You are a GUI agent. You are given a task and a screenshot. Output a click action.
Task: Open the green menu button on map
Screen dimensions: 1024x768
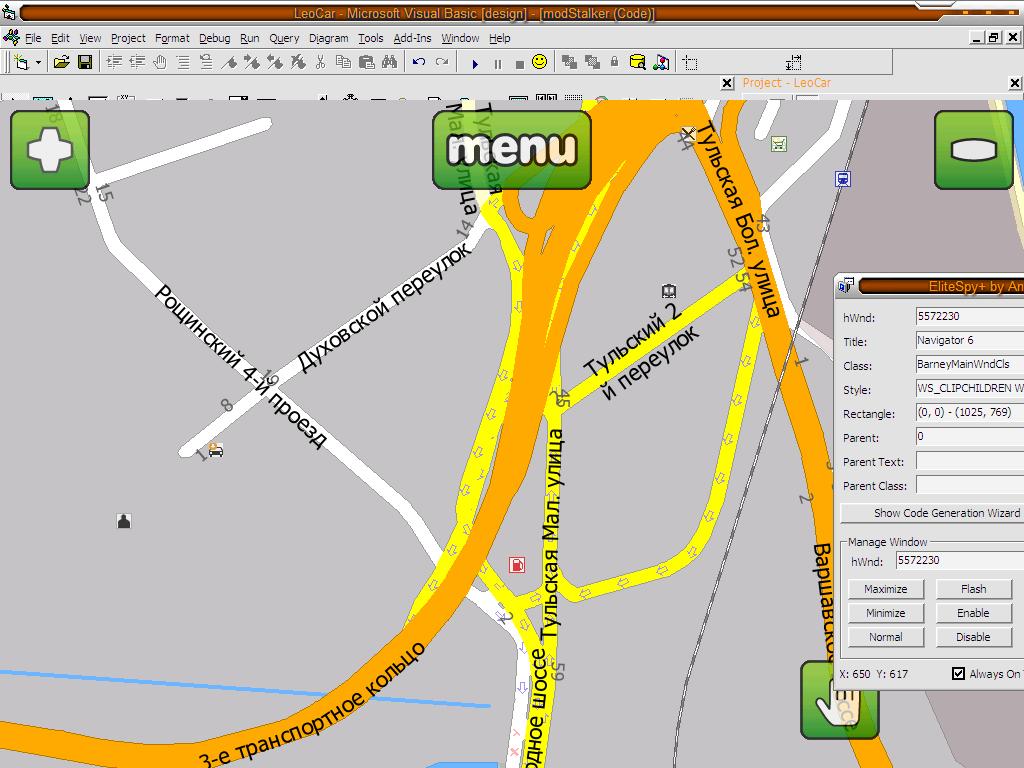click(512, 150)
